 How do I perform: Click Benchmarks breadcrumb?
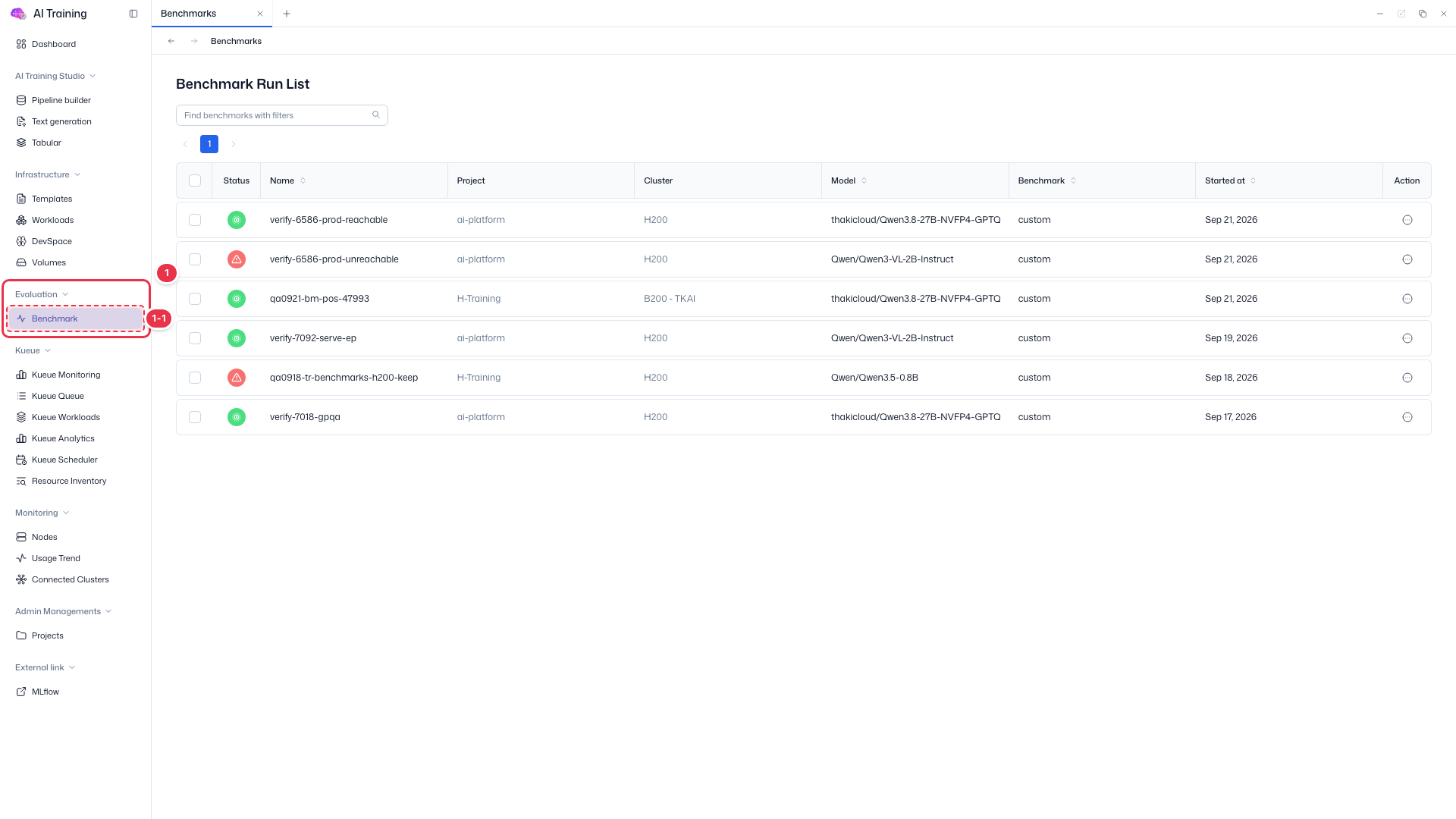coord(236,41)
